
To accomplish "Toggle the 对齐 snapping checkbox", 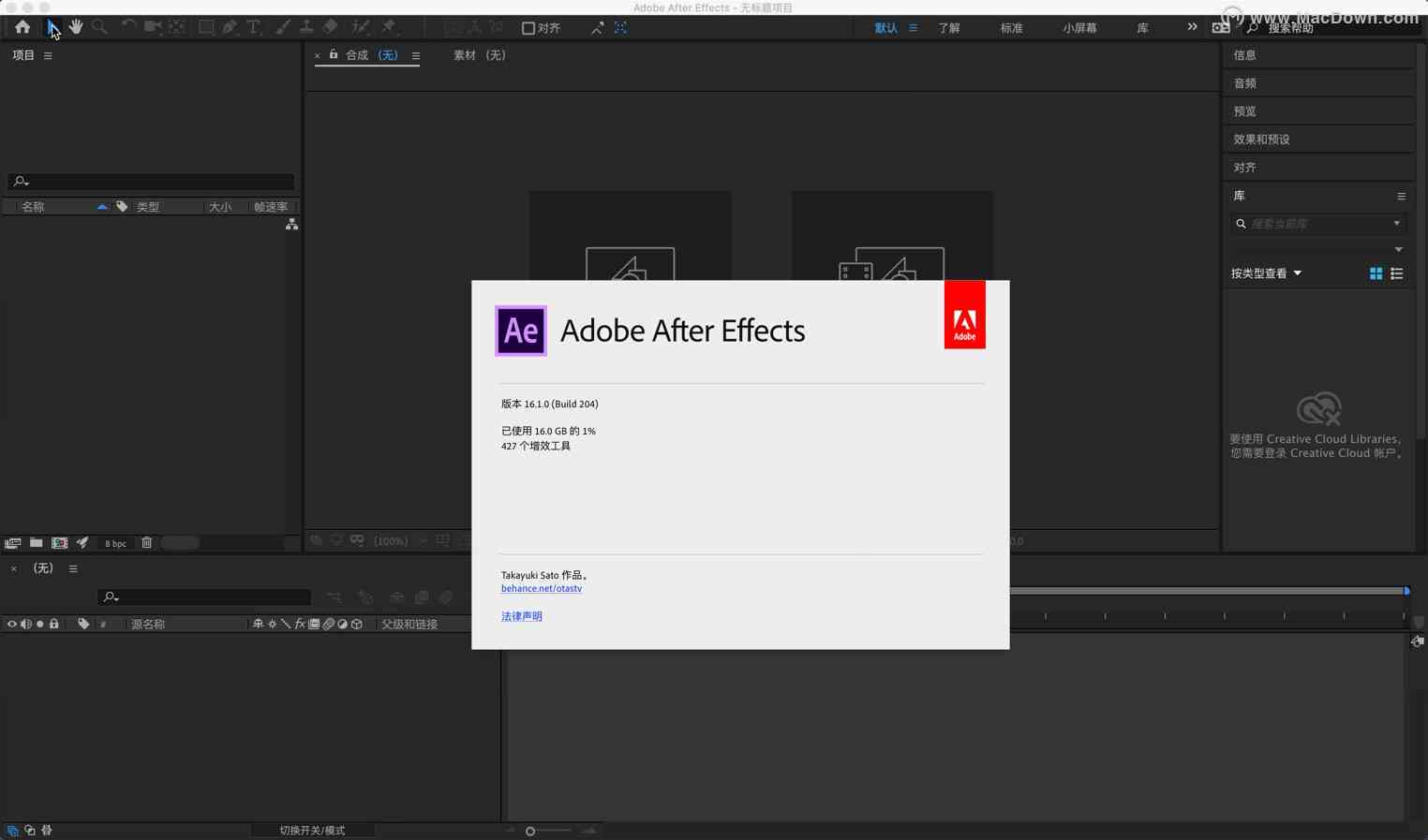I will click(x=528, y=28).
